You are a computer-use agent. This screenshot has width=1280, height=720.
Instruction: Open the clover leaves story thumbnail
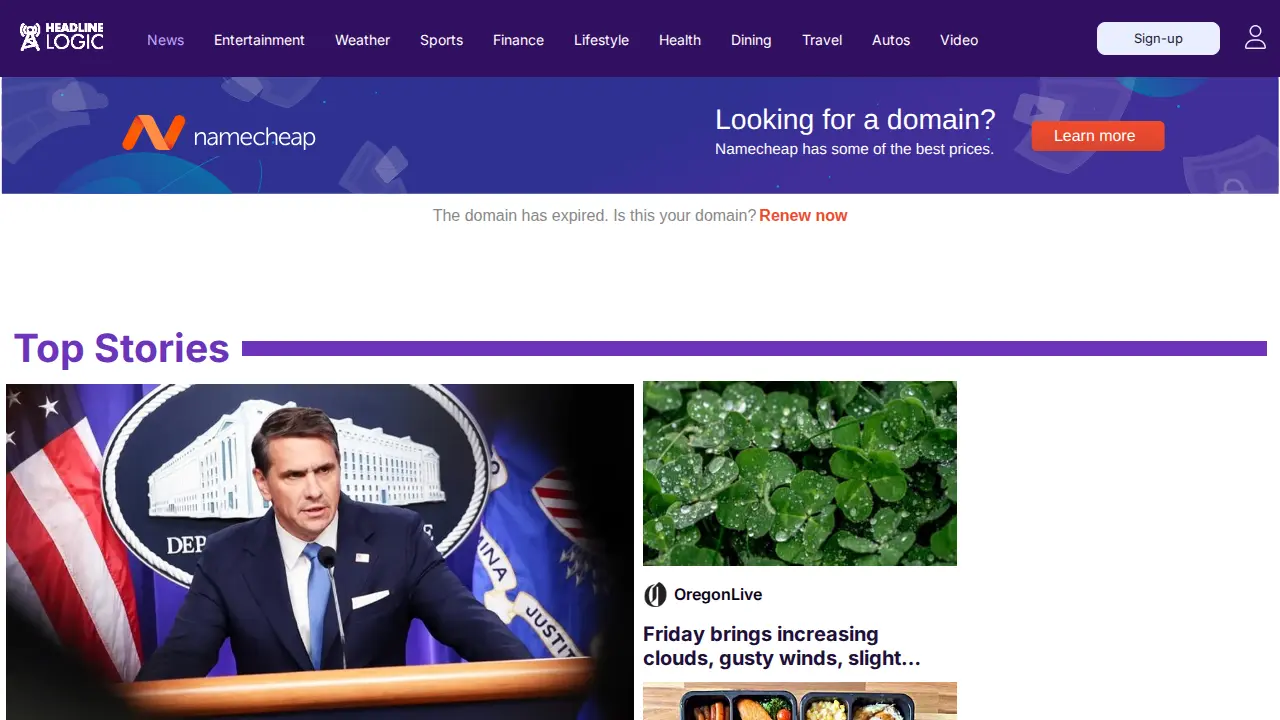coord(800,473)
